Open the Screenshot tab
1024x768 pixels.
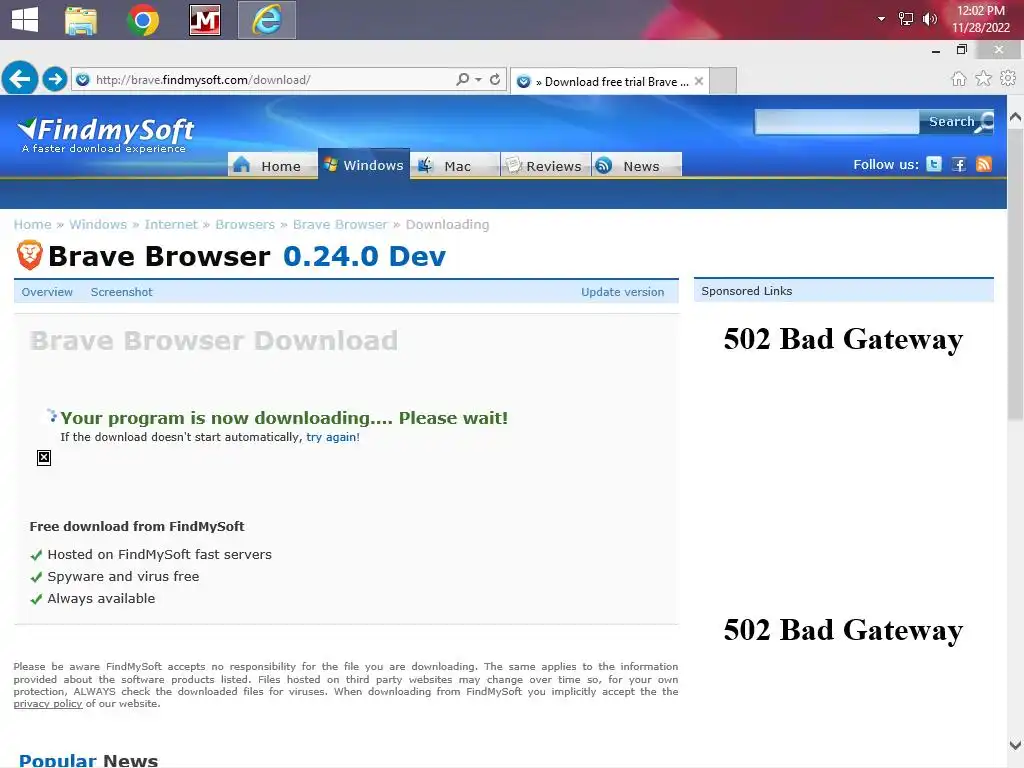coord(121,292)
